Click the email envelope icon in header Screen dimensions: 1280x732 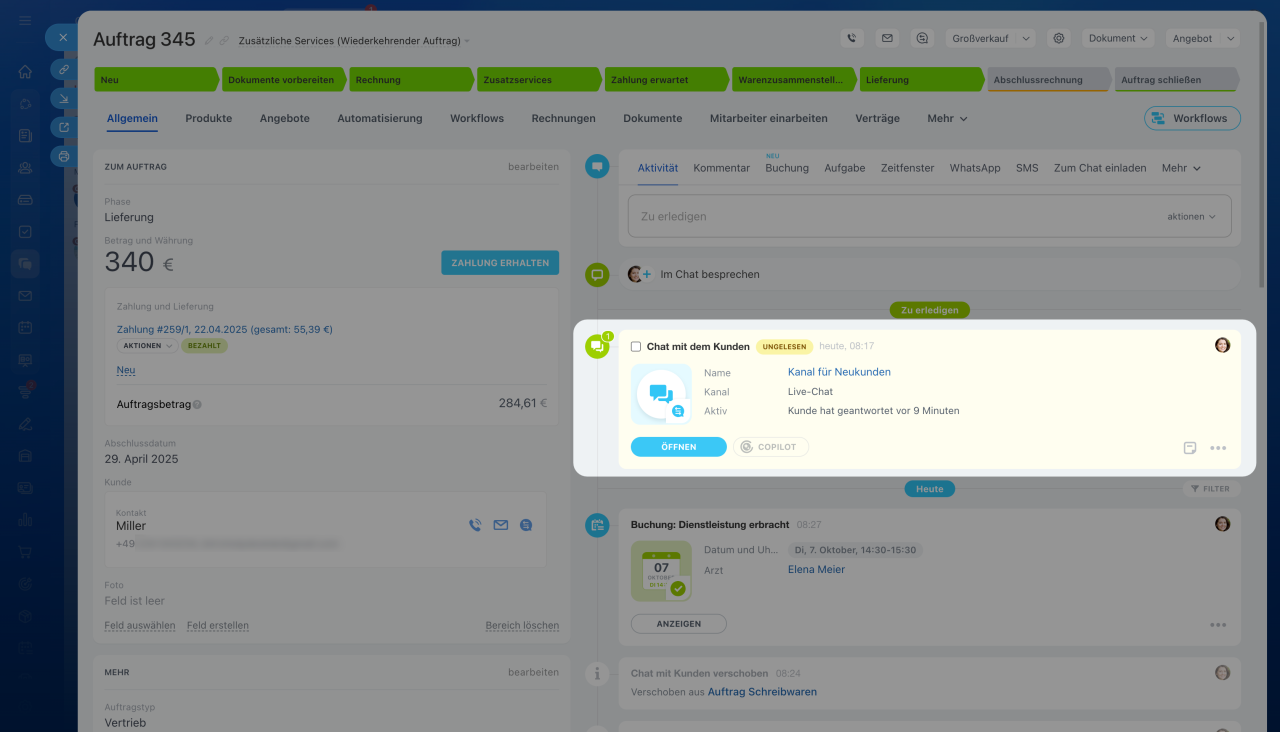coord(886,38)
